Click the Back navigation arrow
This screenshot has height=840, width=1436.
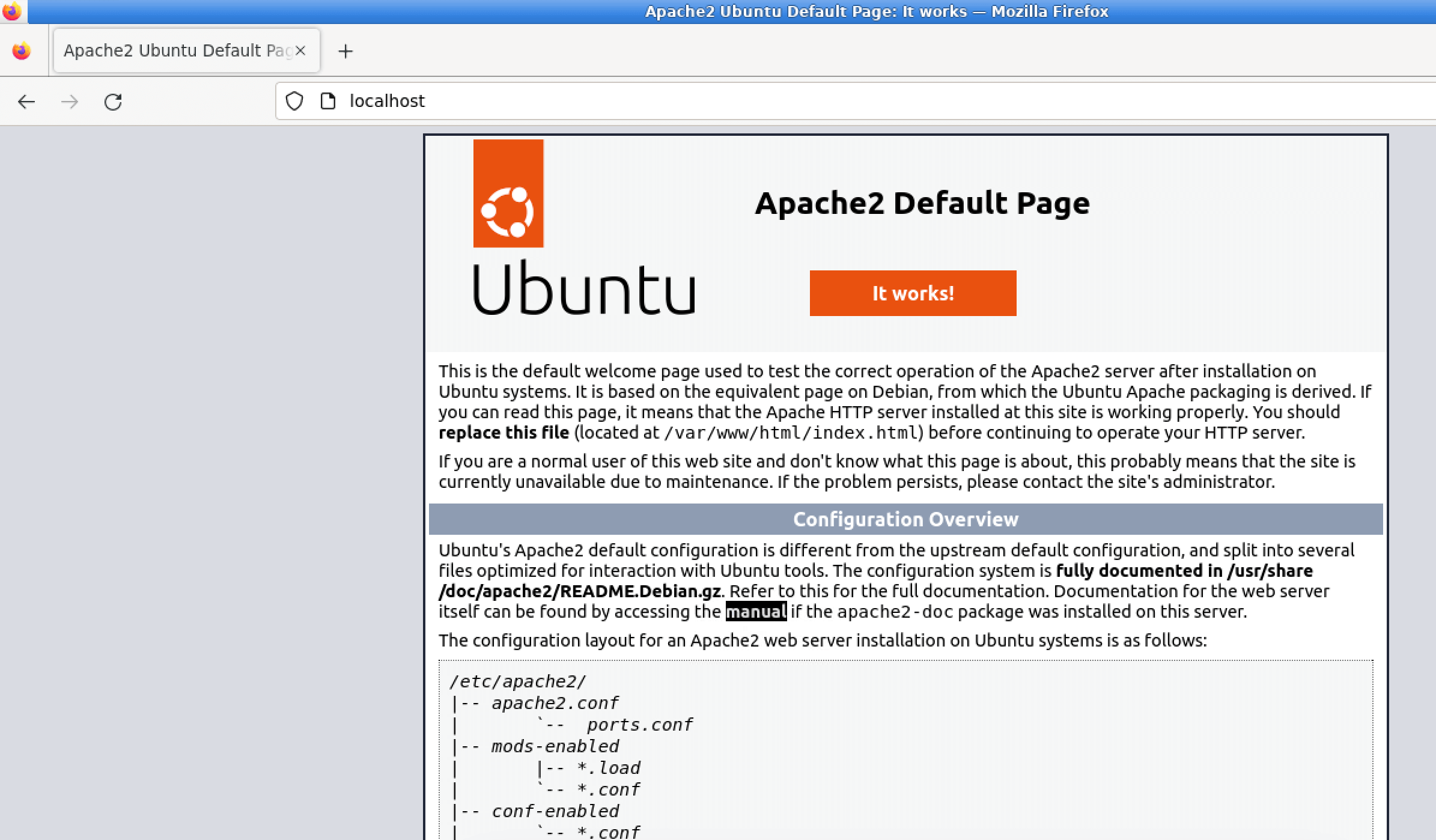point(26,102)
